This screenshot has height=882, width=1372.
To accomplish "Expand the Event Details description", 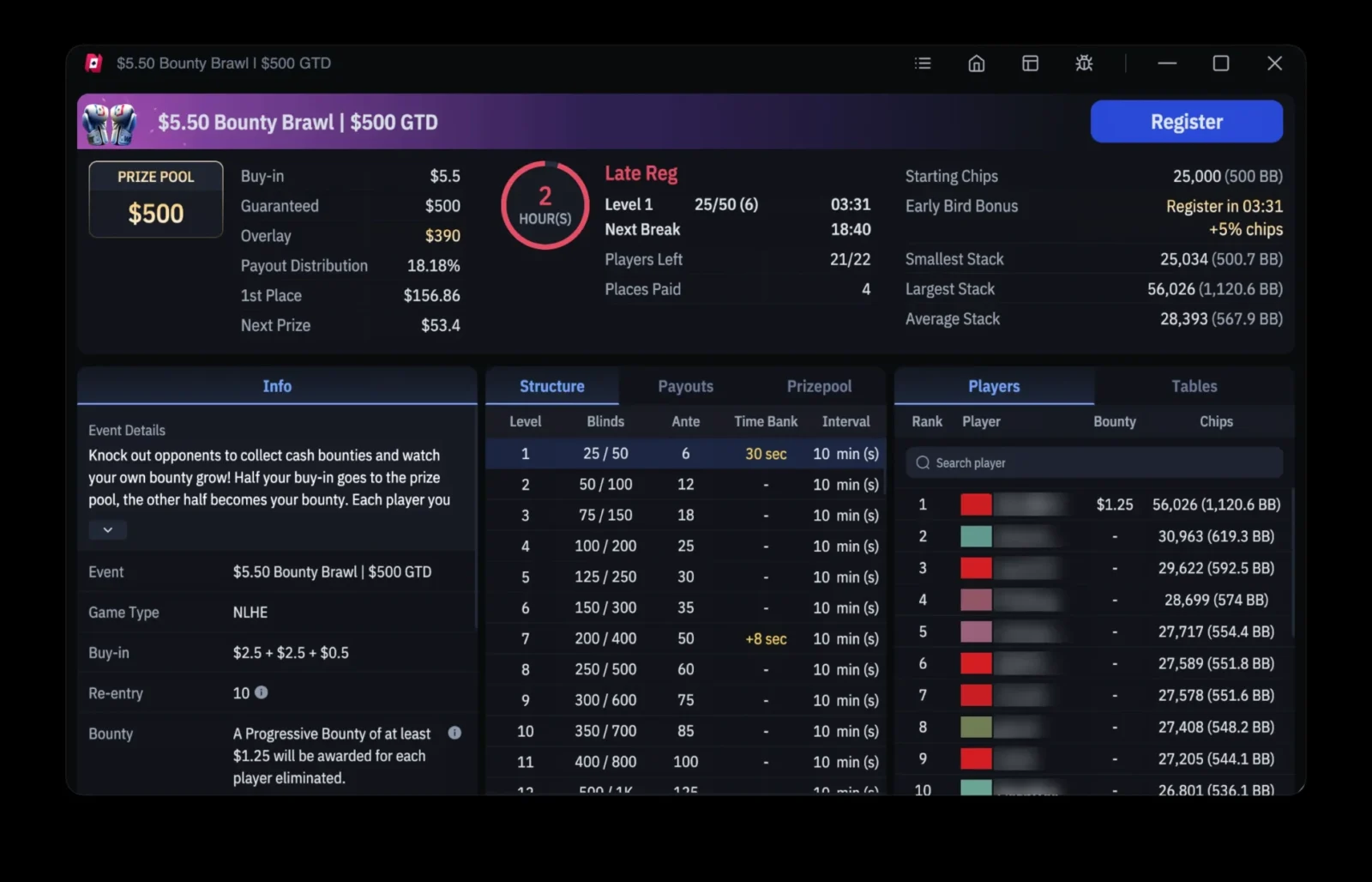I will (108, 529).
